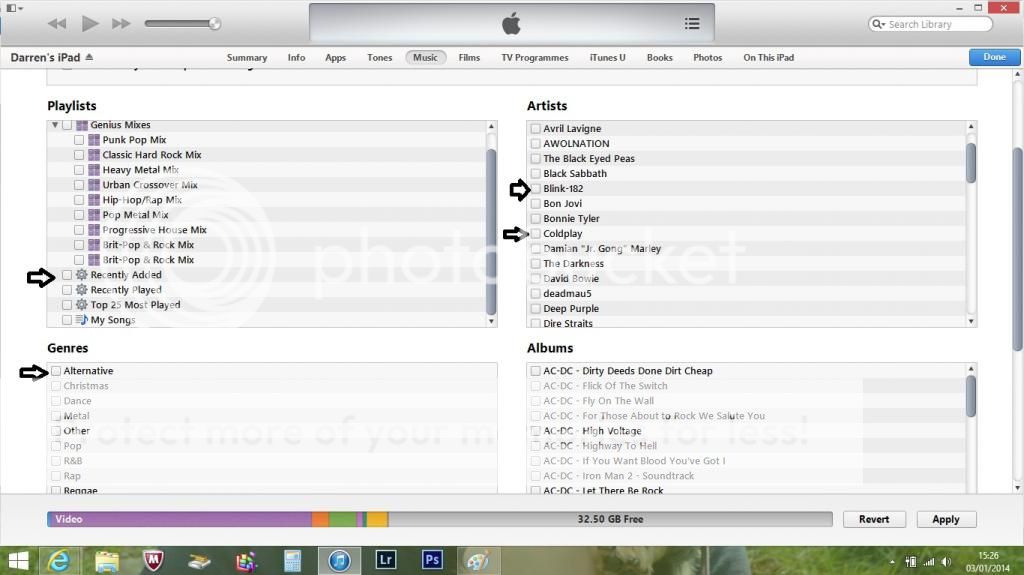Click the Artists list scrollbar thumb
The width and height of the screenshot is (1024, 575).
point(971,163)
